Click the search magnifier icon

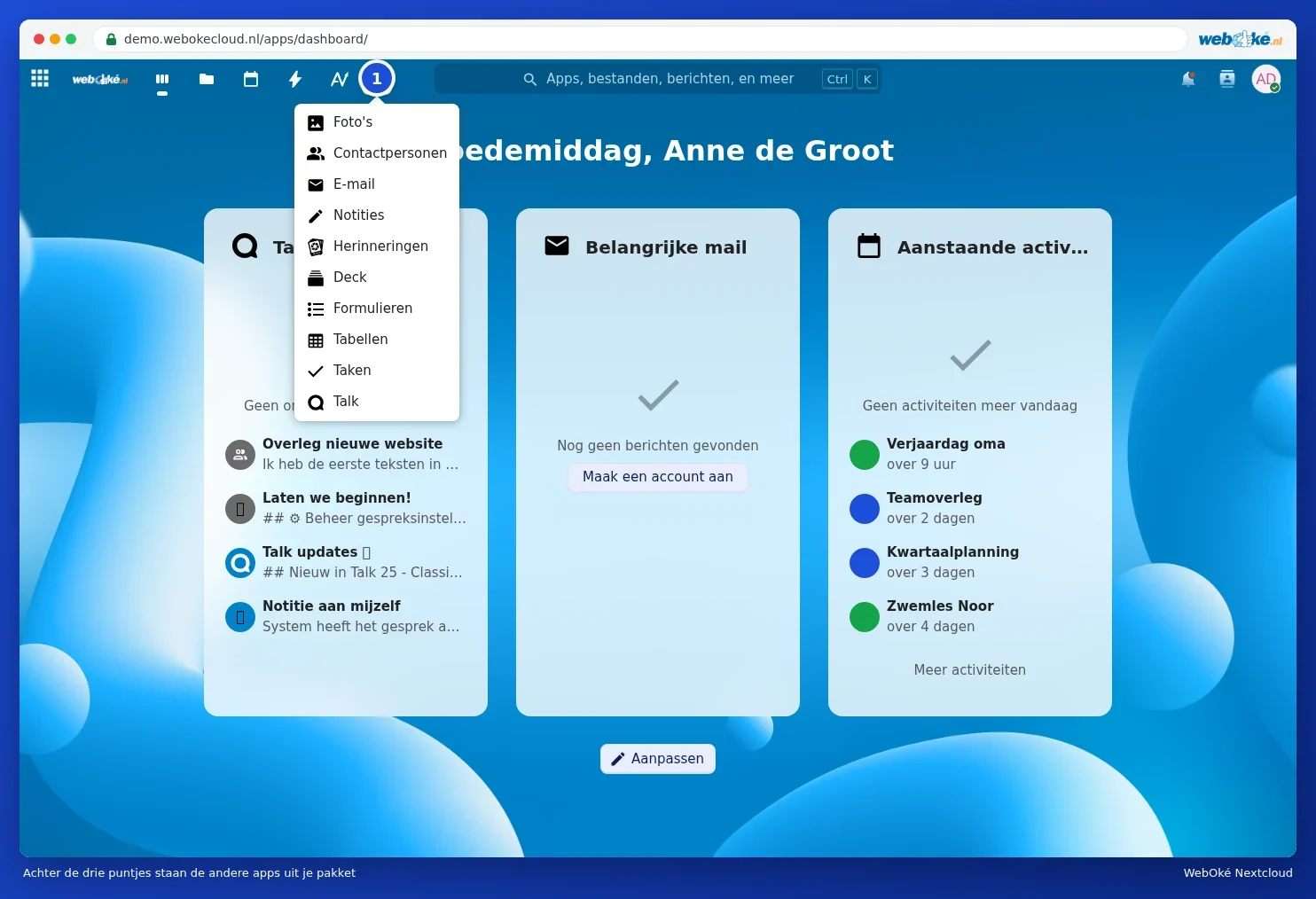point(530,79)
